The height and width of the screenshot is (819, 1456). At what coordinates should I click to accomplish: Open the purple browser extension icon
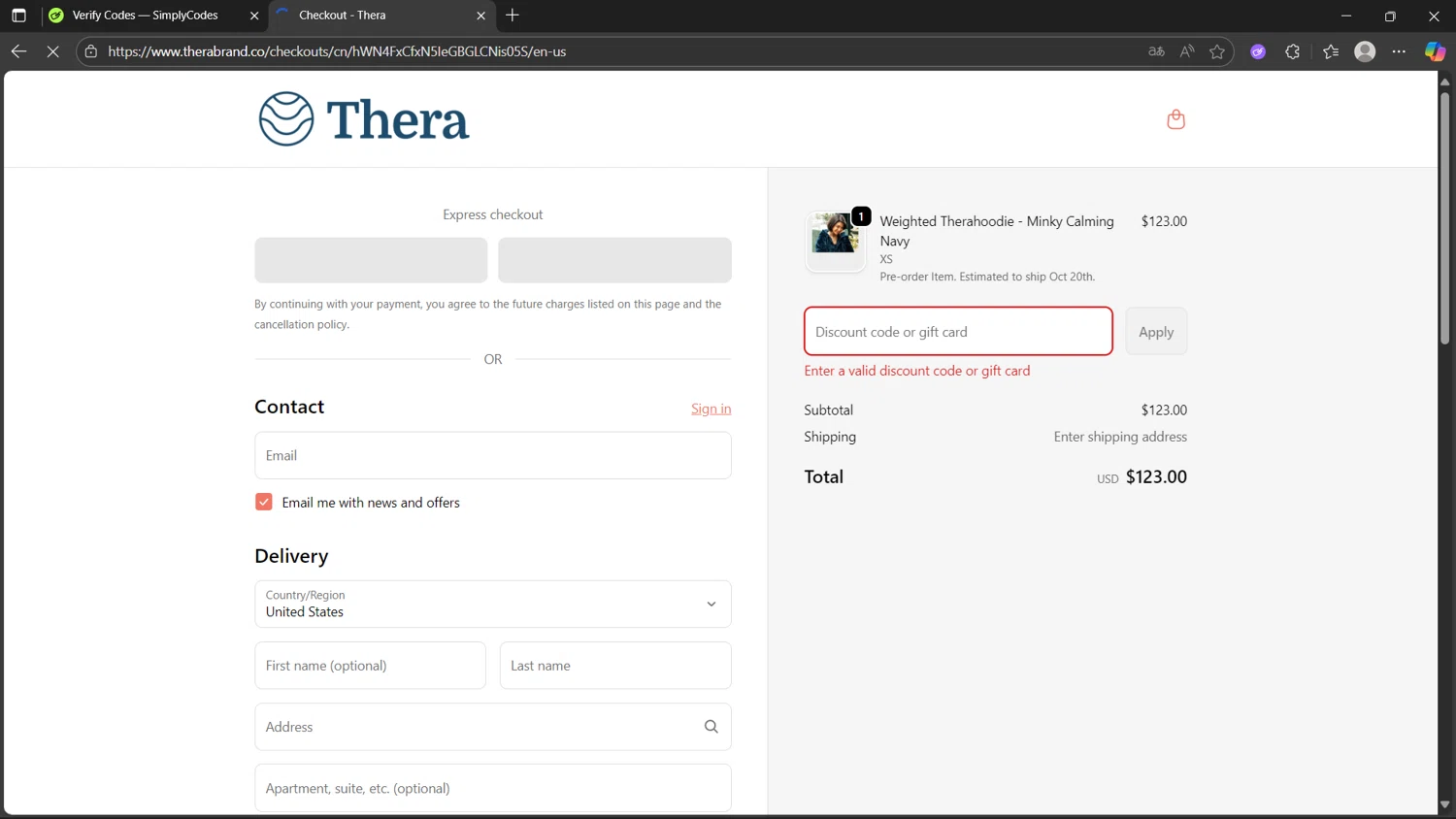coord(1258,51)
